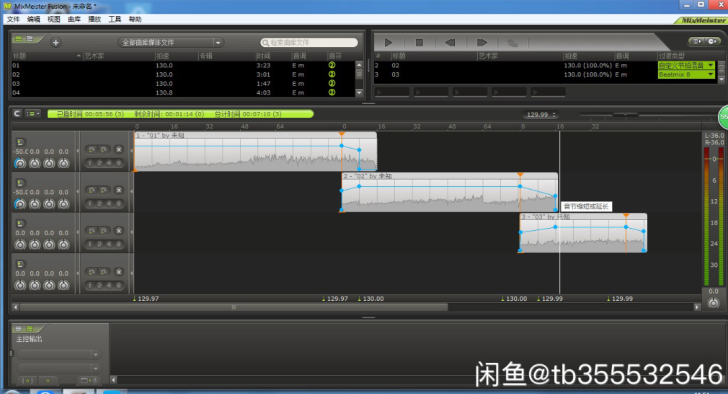
Task: Select the 2 snap button on track two
Action: pyautogui.click(x=100, y=204)
